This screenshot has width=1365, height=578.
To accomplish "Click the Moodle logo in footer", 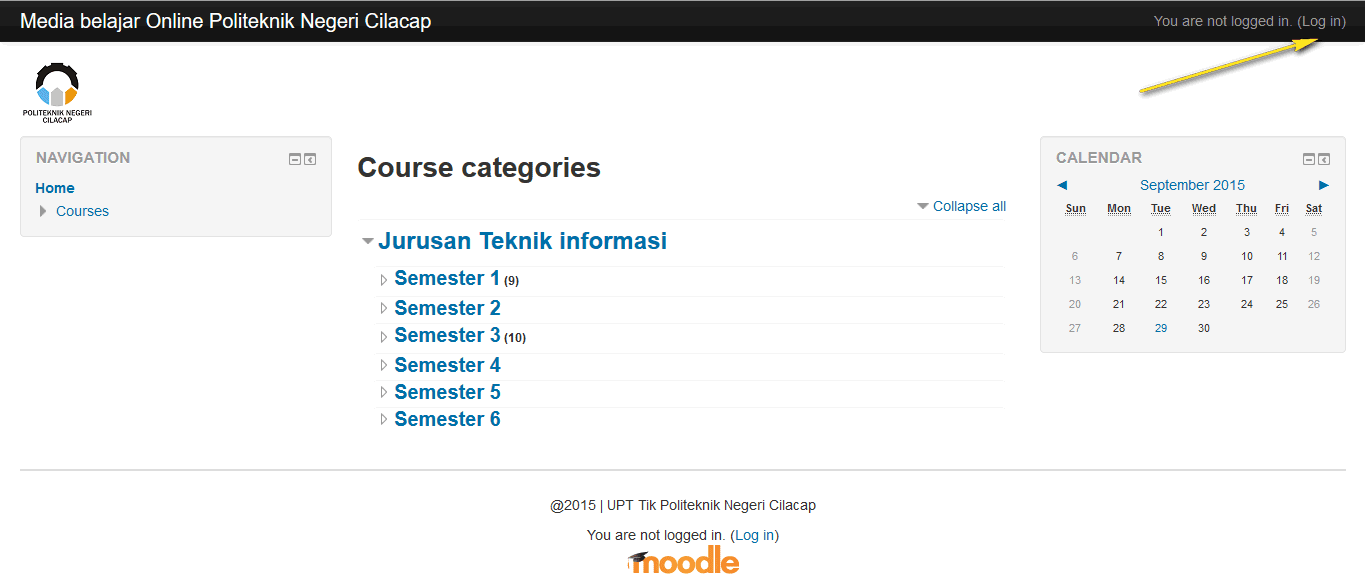I will pos(684,561).
